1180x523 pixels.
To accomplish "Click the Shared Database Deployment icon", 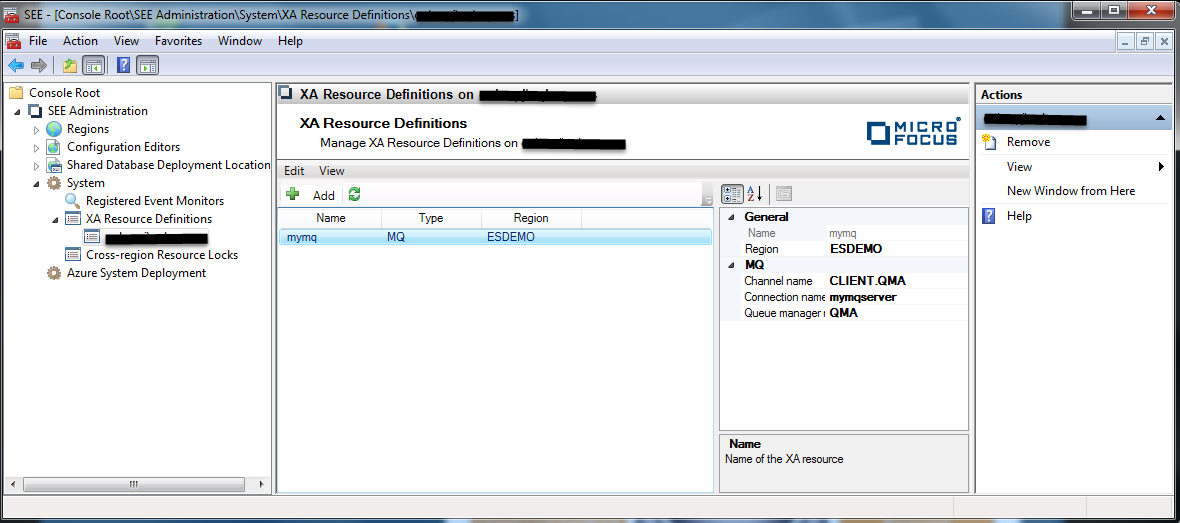I will pyautogui.click(x=56, y=165).
